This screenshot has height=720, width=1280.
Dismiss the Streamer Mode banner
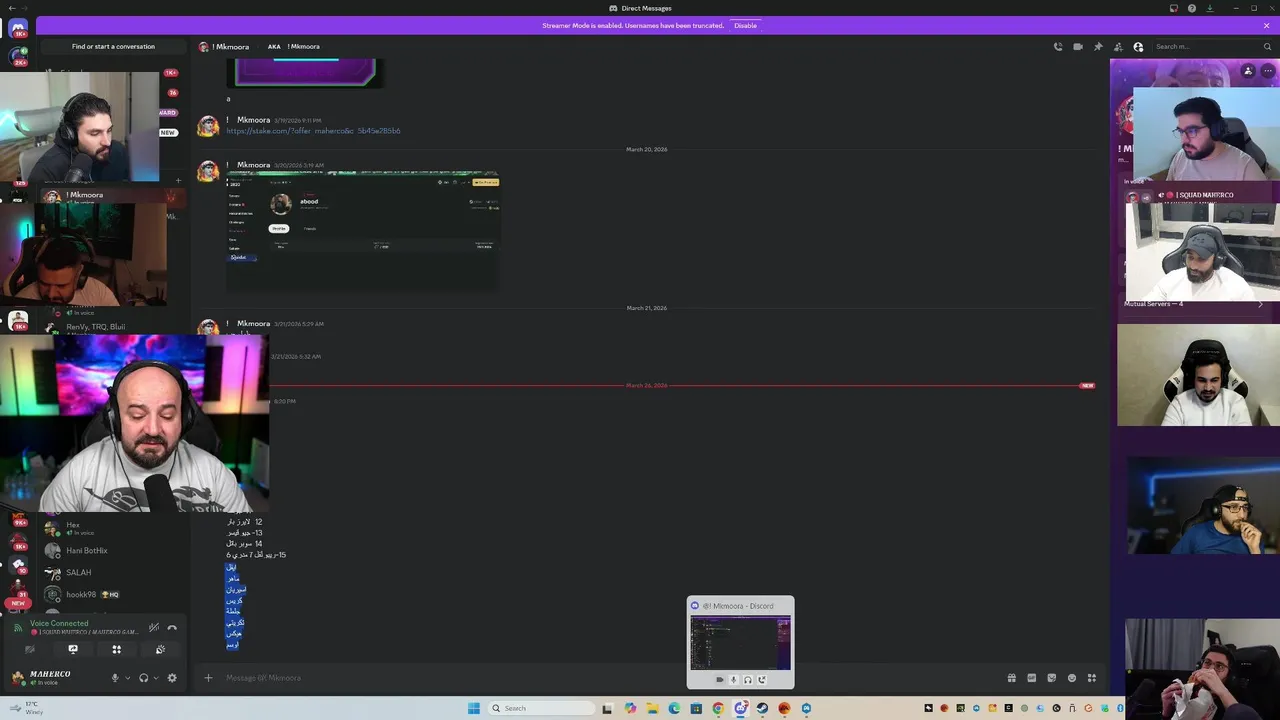coord(1266,25)
